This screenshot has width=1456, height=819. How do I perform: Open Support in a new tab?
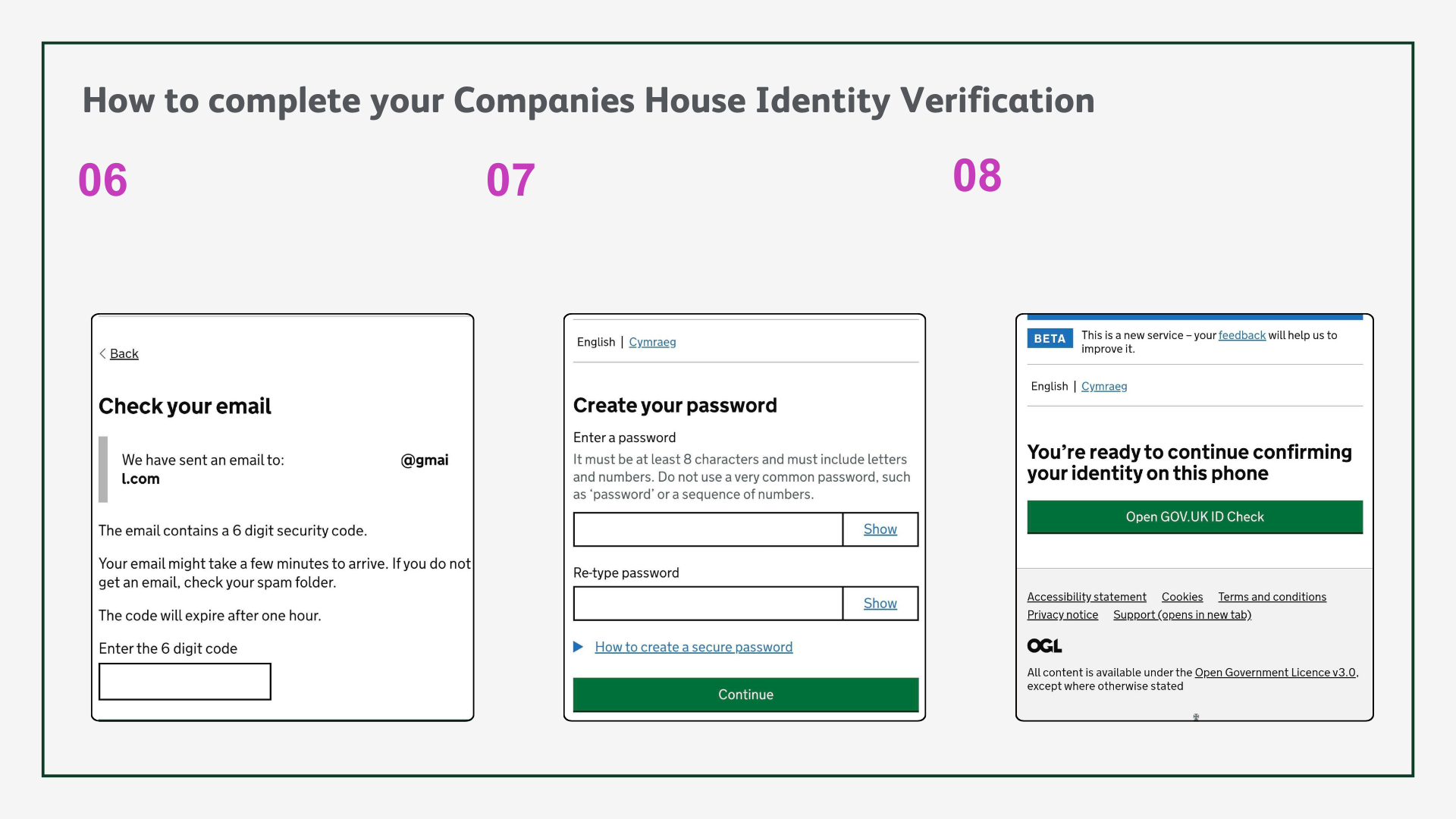[1181, 615]
